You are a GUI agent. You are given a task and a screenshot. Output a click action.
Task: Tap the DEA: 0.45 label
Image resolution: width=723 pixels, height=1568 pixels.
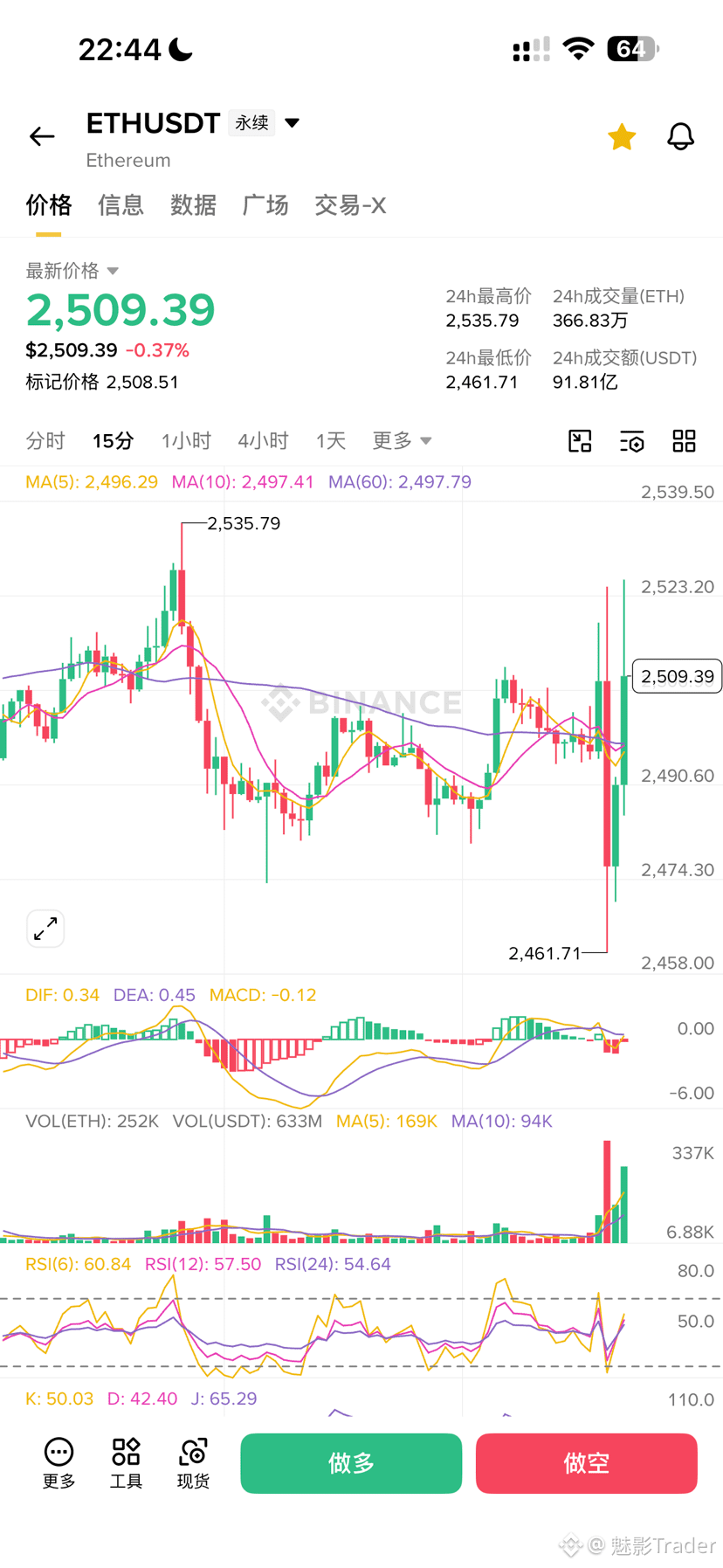155,995
